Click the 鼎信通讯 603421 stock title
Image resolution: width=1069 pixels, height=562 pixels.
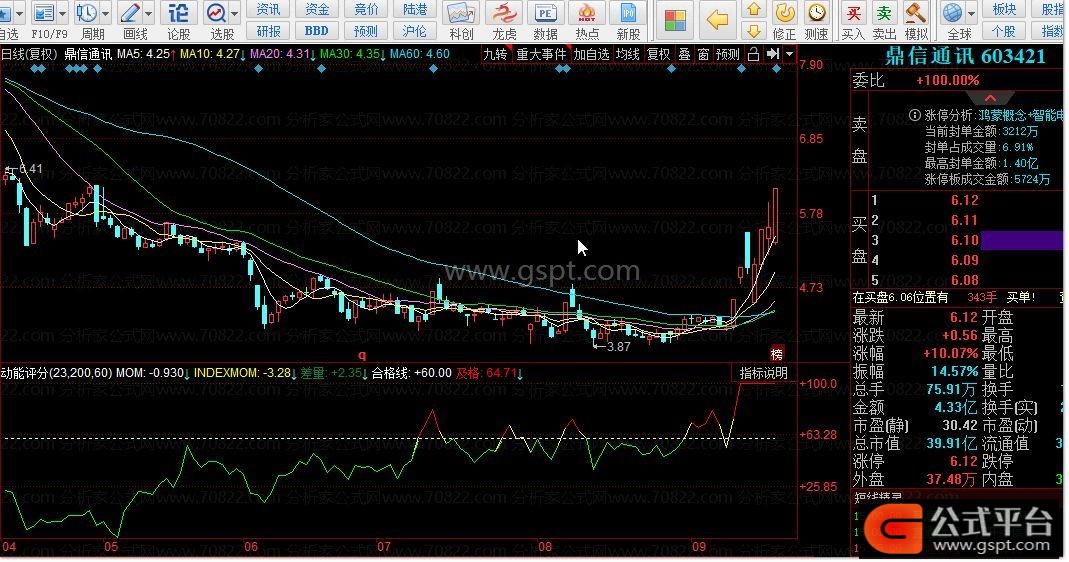[x=965, y=56]
